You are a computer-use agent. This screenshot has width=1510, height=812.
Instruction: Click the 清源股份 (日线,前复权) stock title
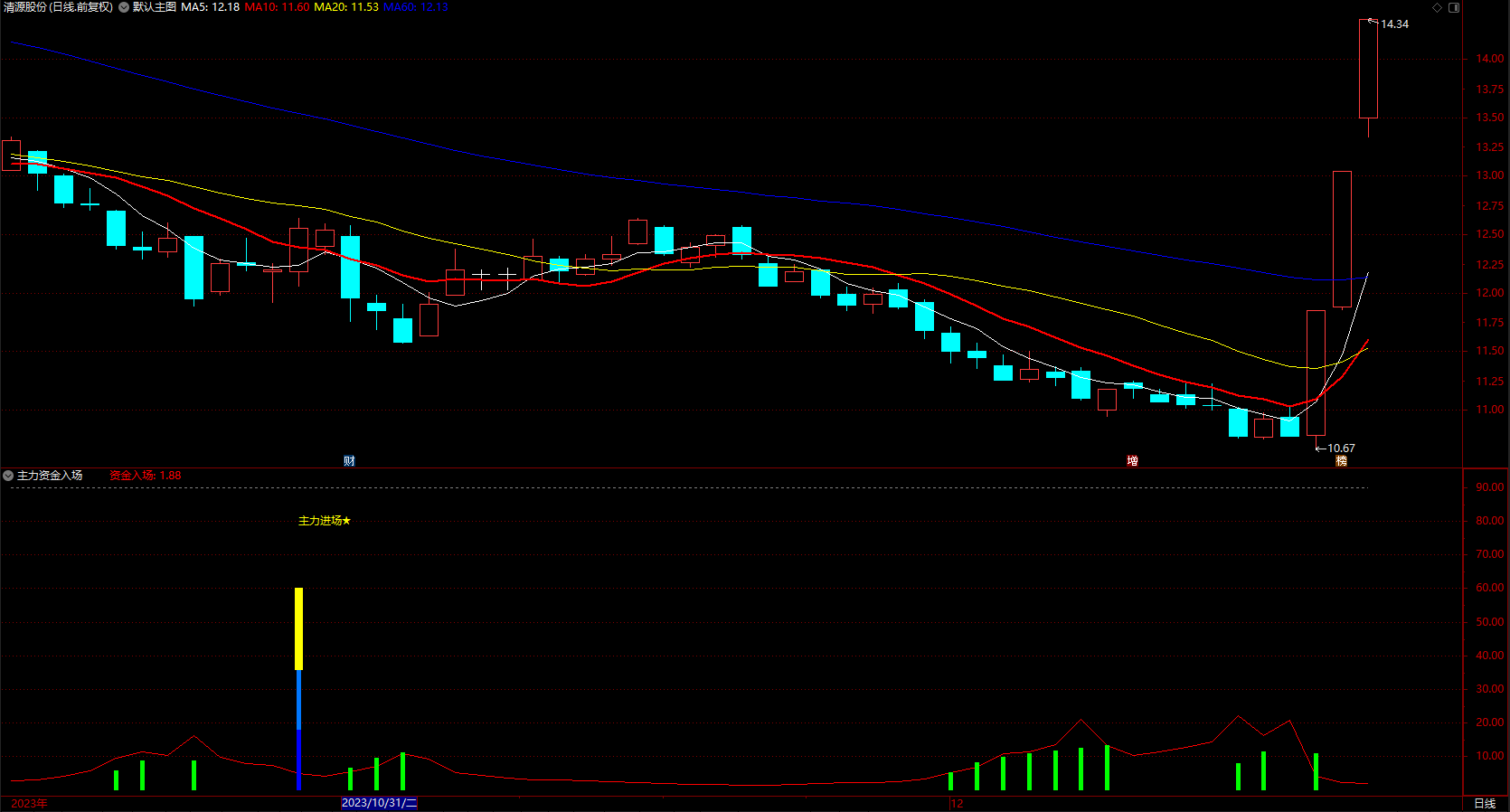tap(58, 7)
